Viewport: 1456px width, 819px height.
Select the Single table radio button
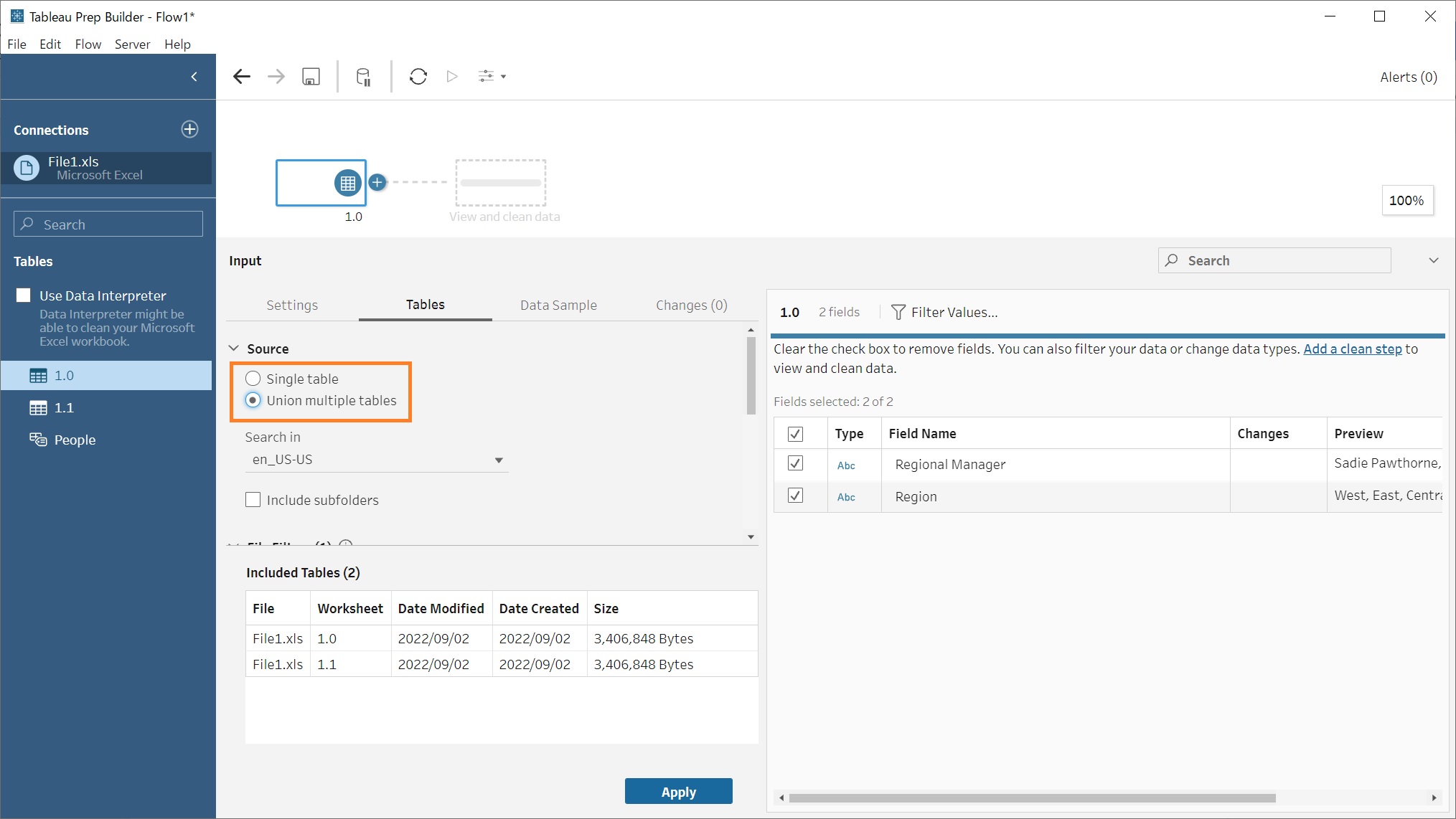coord(253,378)
